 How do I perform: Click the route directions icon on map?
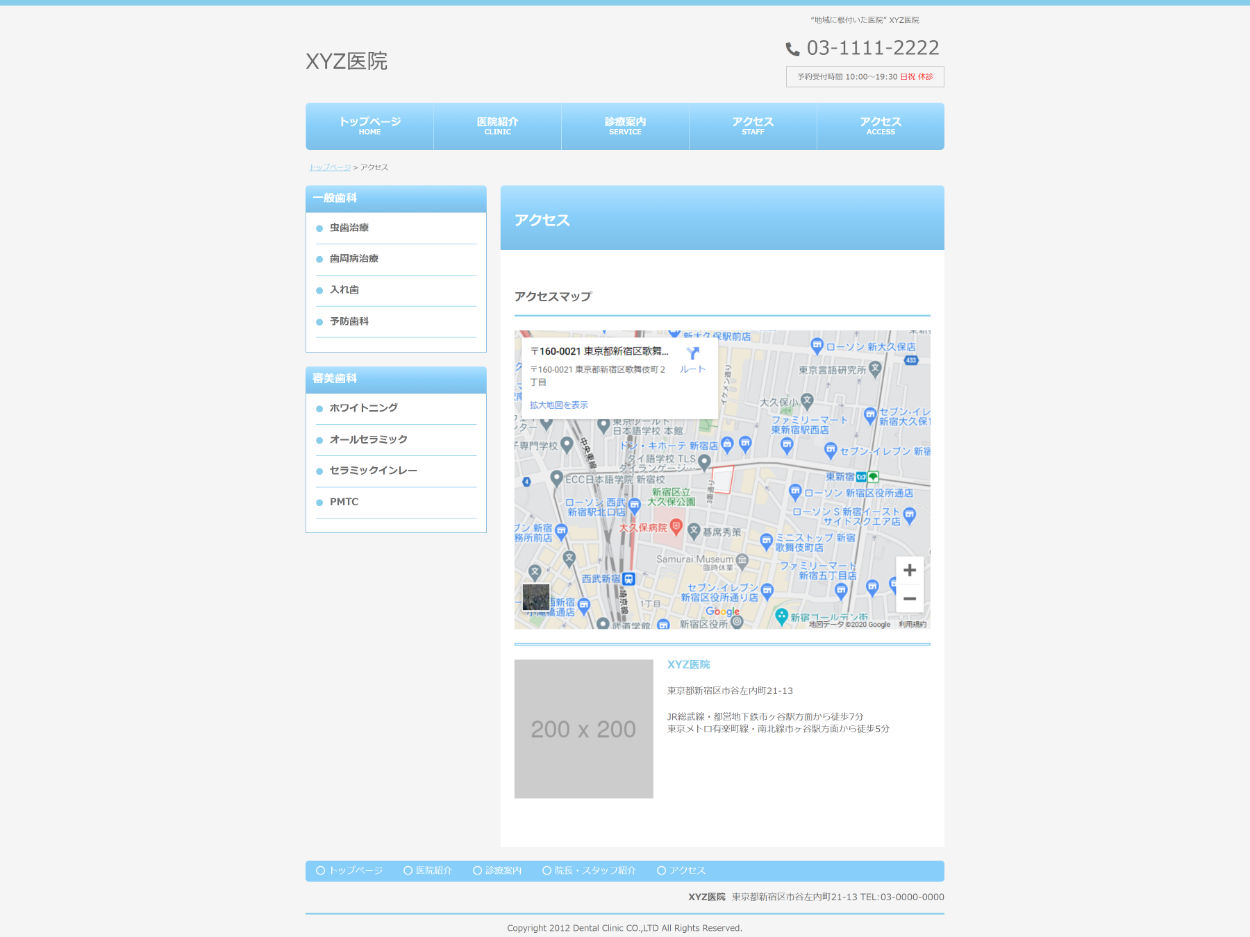[692, 354]
